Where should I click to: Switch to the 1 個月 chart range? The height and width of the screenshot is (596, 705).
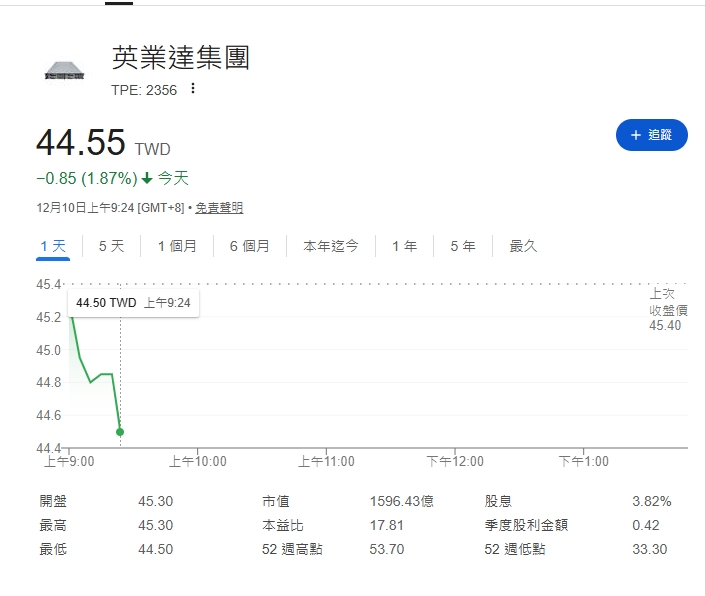177,246
